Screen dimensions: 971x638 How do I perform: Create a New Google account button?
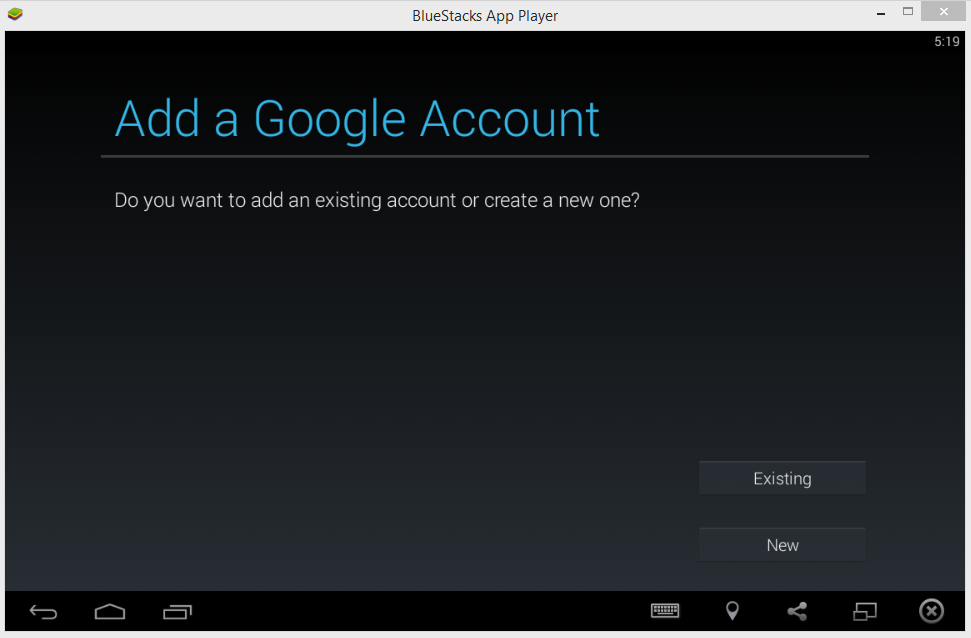(x=782, y=544)
